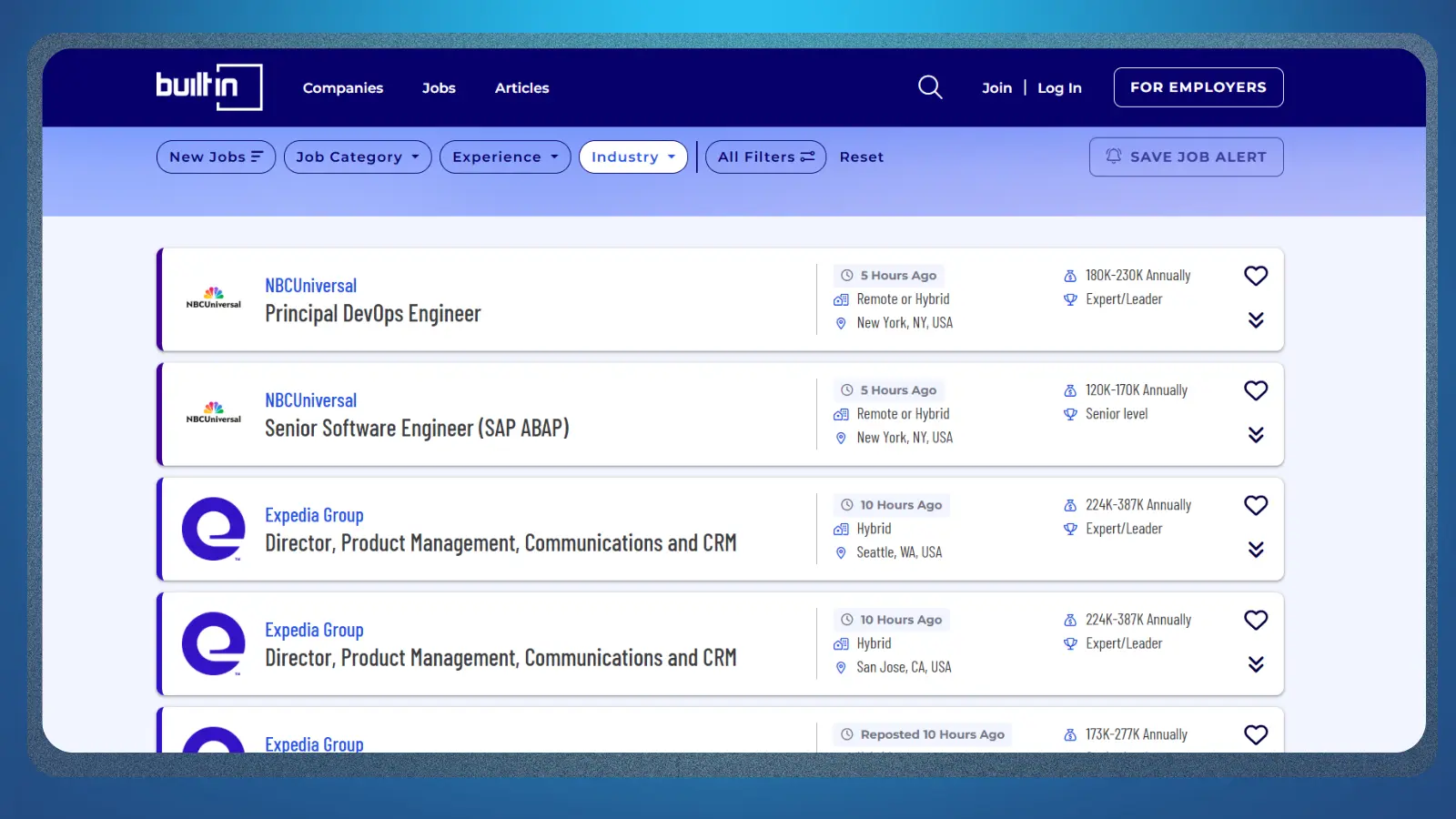Go to the Companies menu
This screenshot has height=819, width=1456.
tap(343, 88)
